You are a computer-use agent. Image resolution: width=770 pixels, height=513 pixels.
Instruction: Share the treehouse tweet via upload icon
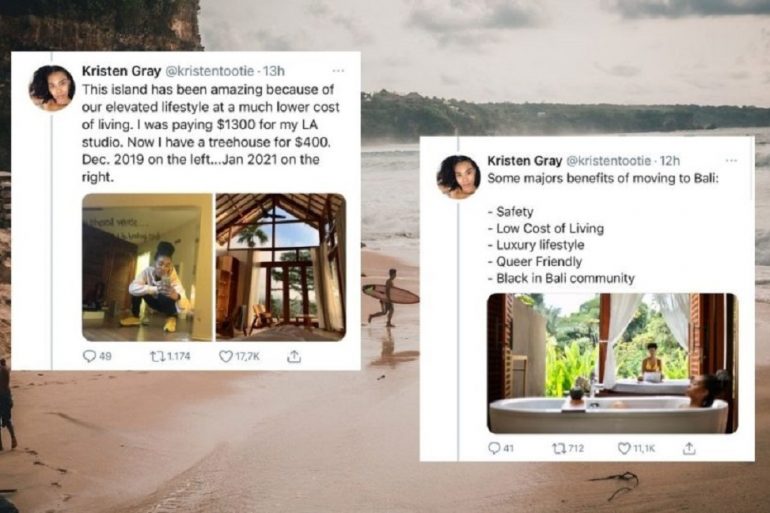pyautogui.click(x=294, y=356)
